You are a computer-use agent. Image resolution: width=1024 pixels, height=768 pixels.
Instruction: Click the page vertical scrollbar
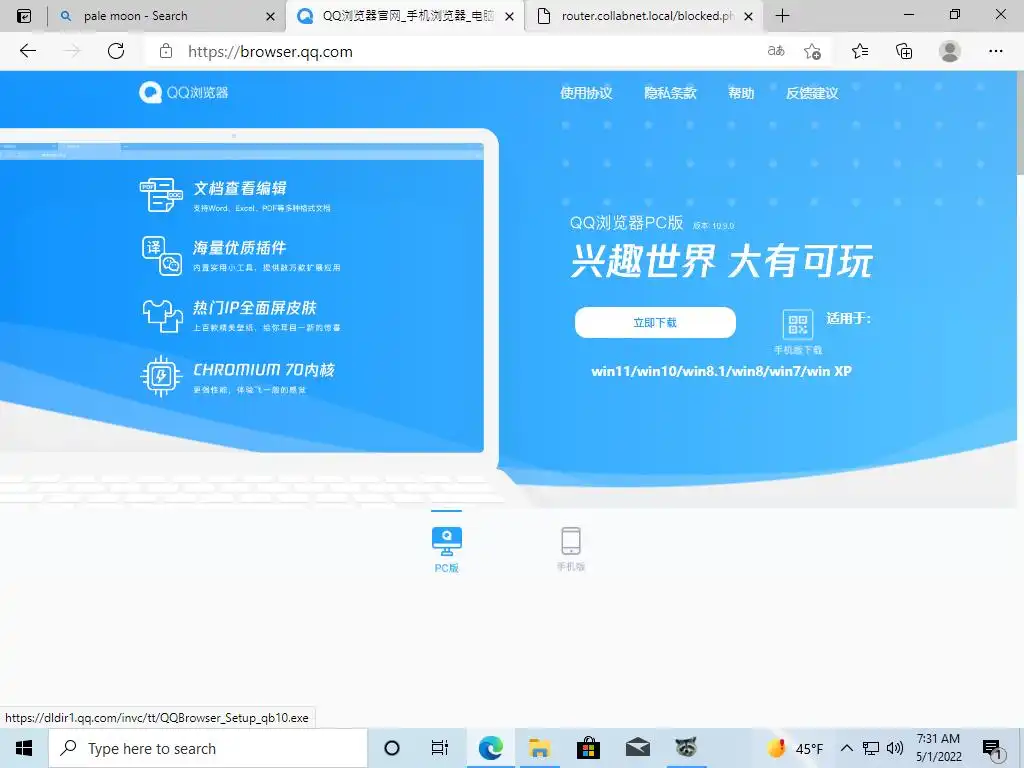click(1019, 123)
